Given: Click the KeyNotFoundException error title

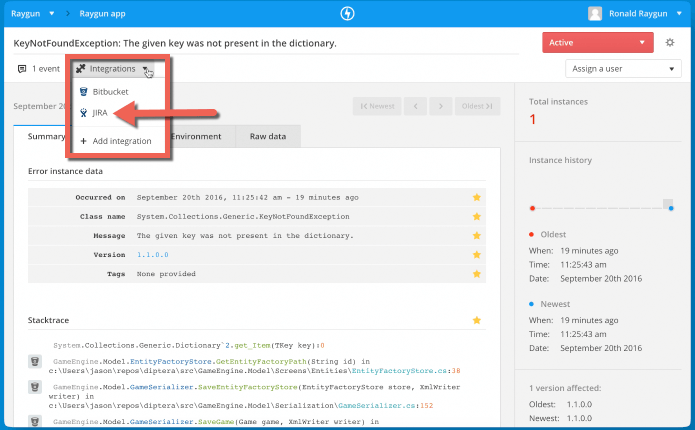Looking at the screenshot, I should point(175,43).
